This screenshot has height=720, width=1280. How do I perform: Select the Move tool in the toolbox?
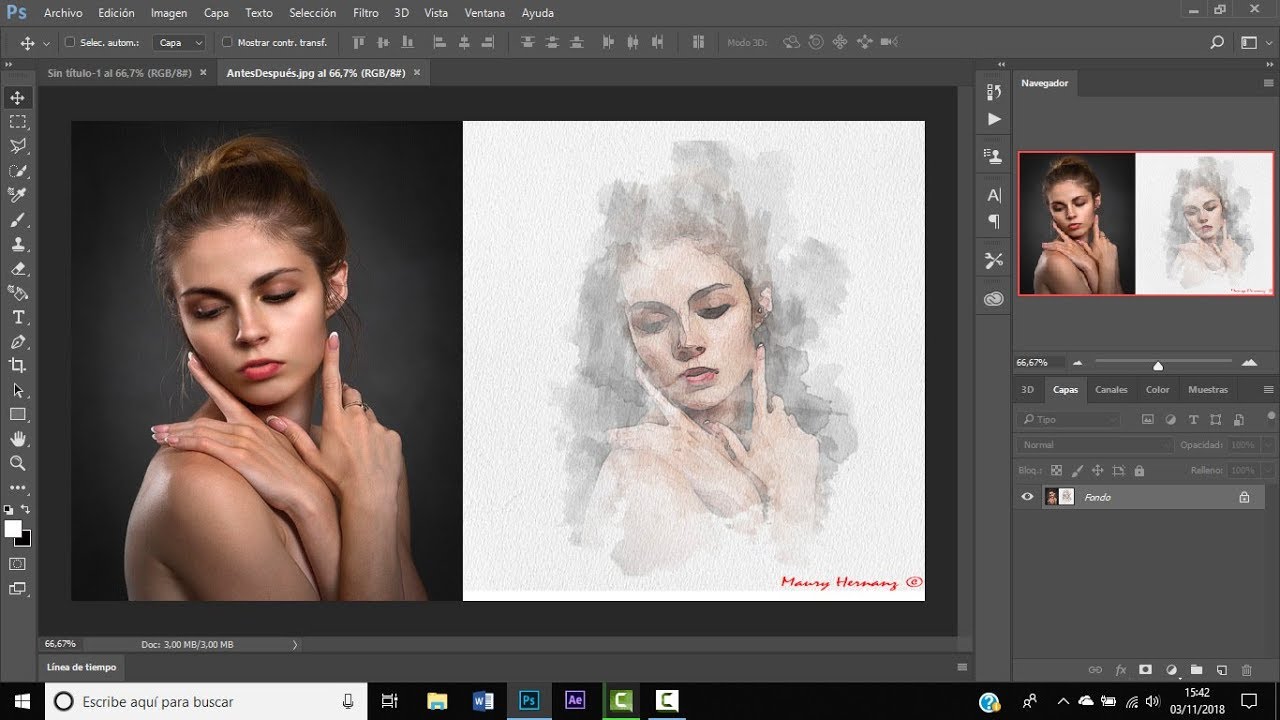tap(18, 98)
